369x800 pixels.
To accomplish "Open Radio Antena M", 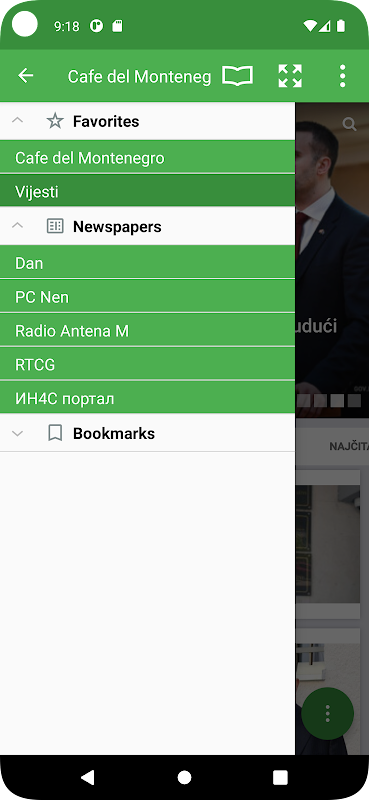I will [147, 331].
